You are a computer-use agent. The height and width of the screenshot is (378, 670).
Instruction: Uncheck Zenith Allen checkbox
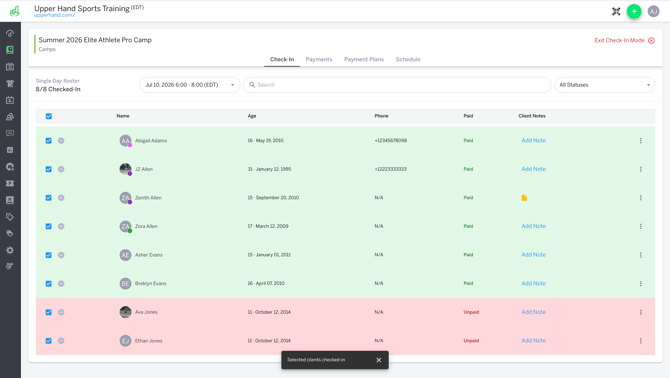[x=49, y=198]
